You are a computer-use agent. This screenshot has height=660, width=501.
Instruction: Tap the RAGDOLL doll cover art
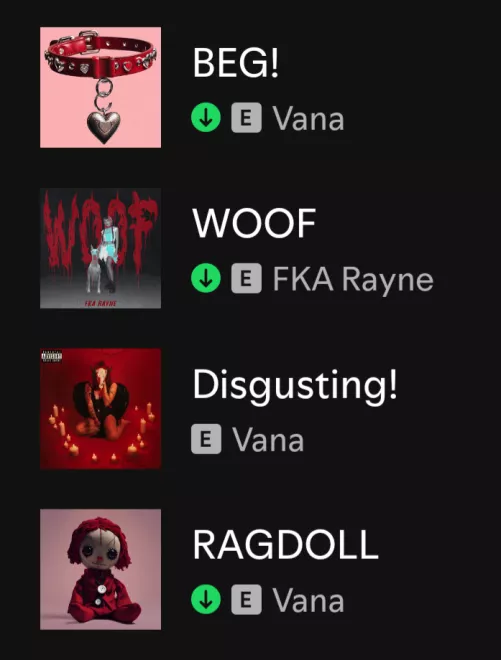(100, 570)
